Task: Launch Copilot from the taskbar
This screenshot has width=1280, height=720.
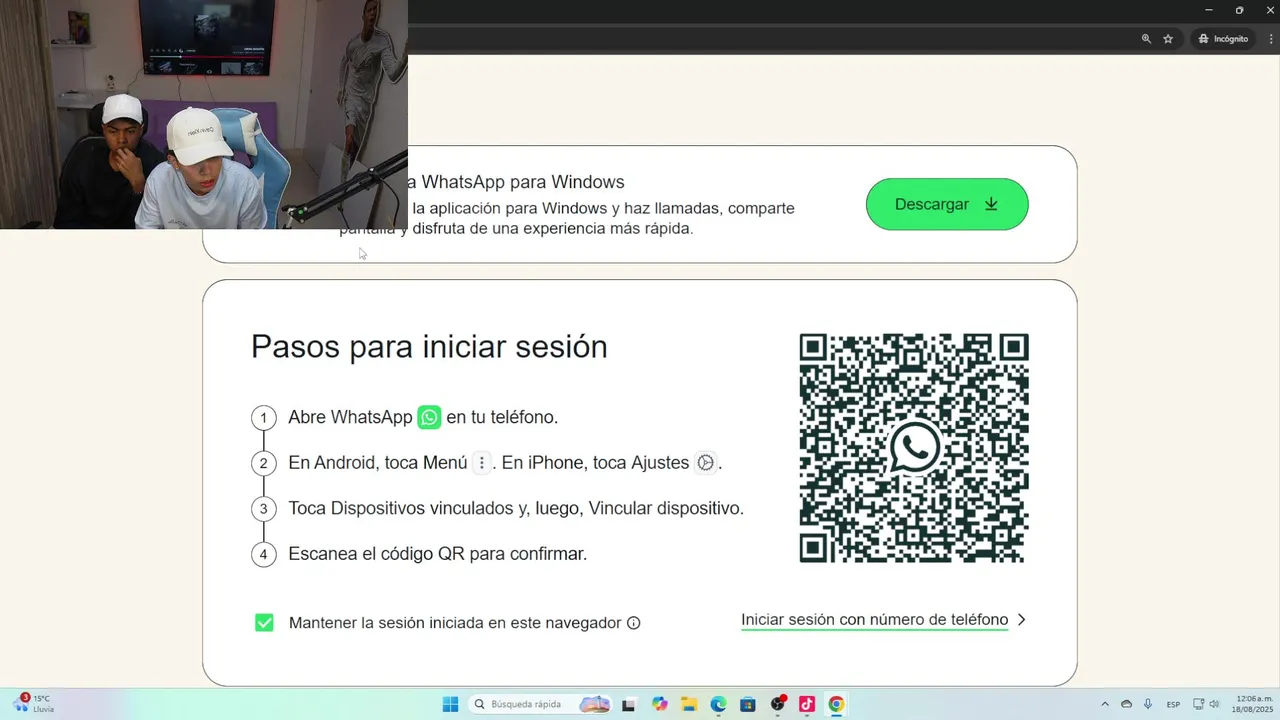Action: pos(659,704)
